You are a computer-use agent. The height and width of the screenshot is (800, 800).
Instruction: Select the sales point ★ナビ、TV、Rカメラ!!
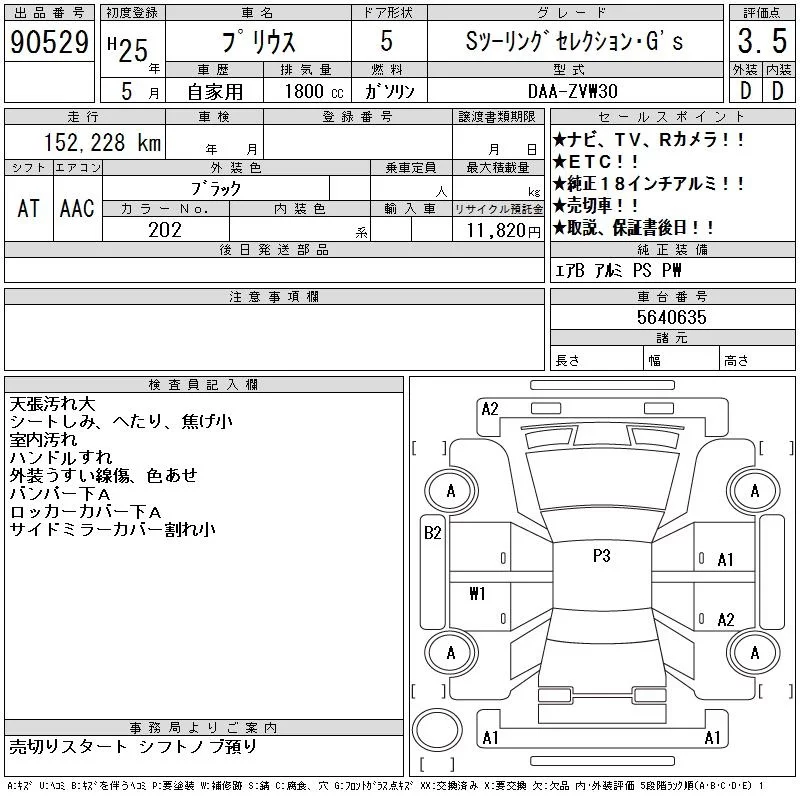click(x=648, y=139)
